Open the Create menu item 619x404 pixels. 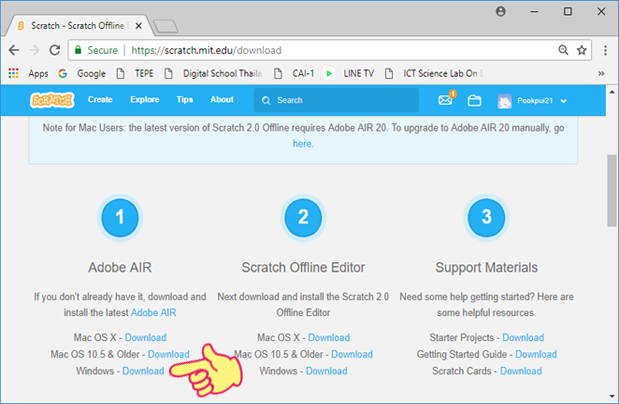100,100
